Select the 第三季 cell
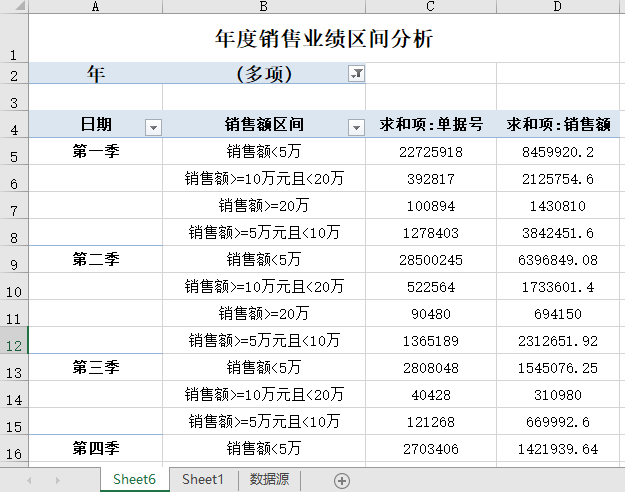Viewport: 625px width, 492px height. (x=96, y=367)
